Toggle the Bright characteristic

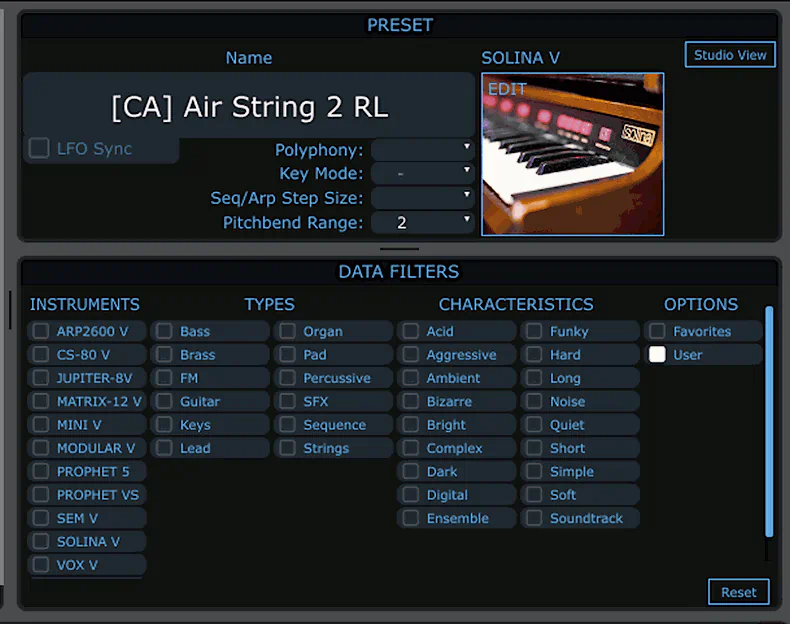411,425
